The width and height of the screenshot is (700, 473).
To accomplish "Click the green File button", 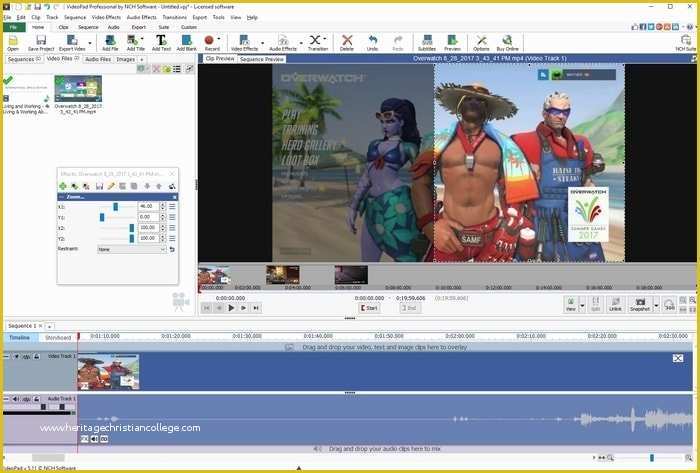I will [x=14, y=27].
